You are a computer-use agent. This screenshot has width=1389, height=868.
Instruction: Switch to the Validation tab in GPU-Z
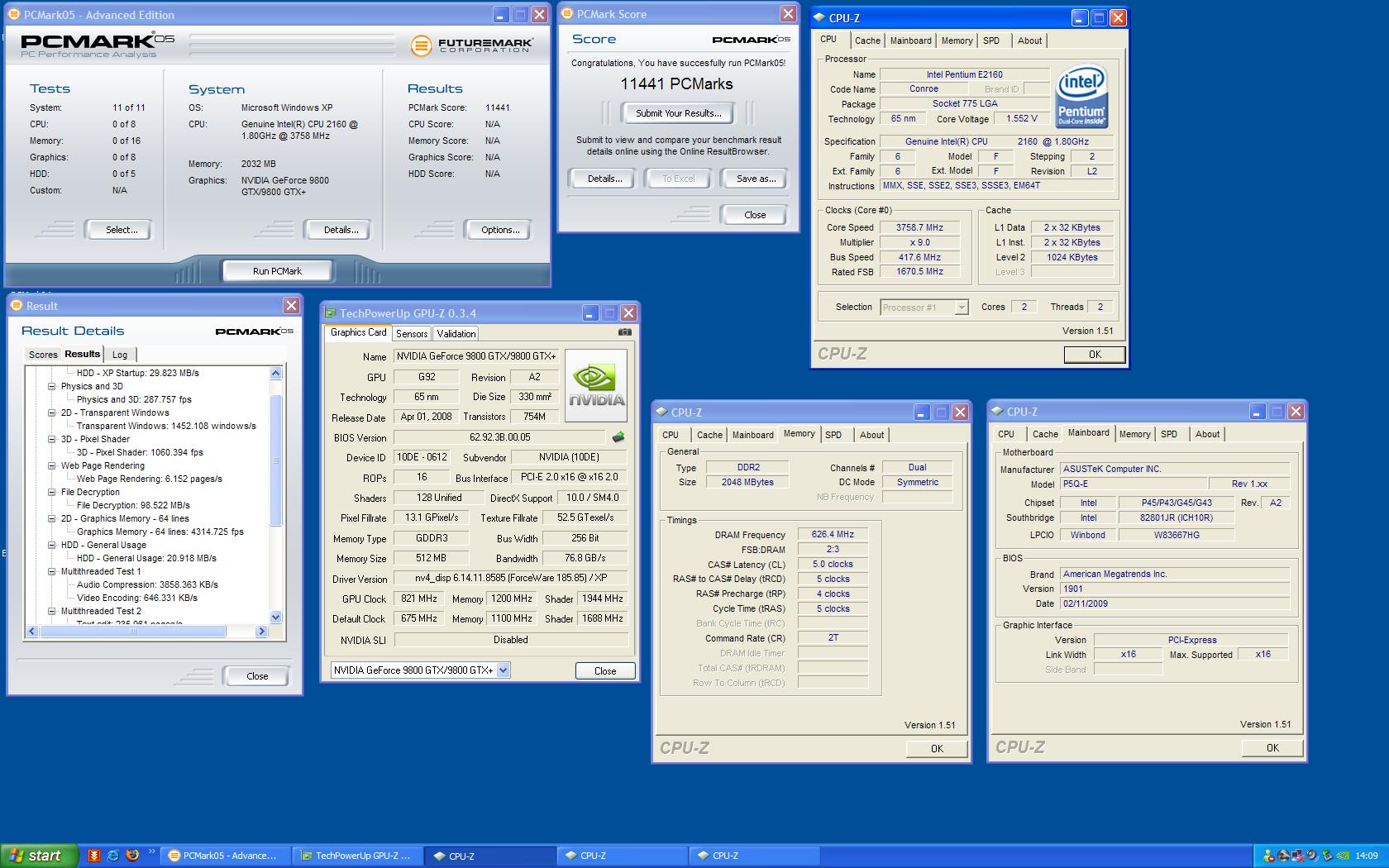[x=456, y=334]
